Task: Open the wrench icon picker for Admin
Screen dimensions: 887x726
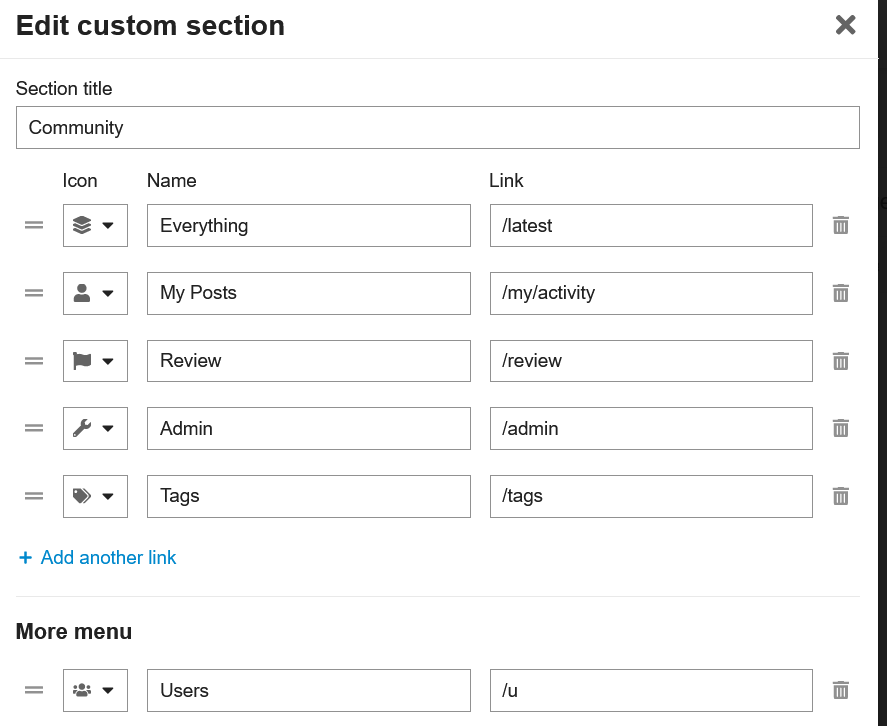Action: pyautogui.click(x=95, y=428)
